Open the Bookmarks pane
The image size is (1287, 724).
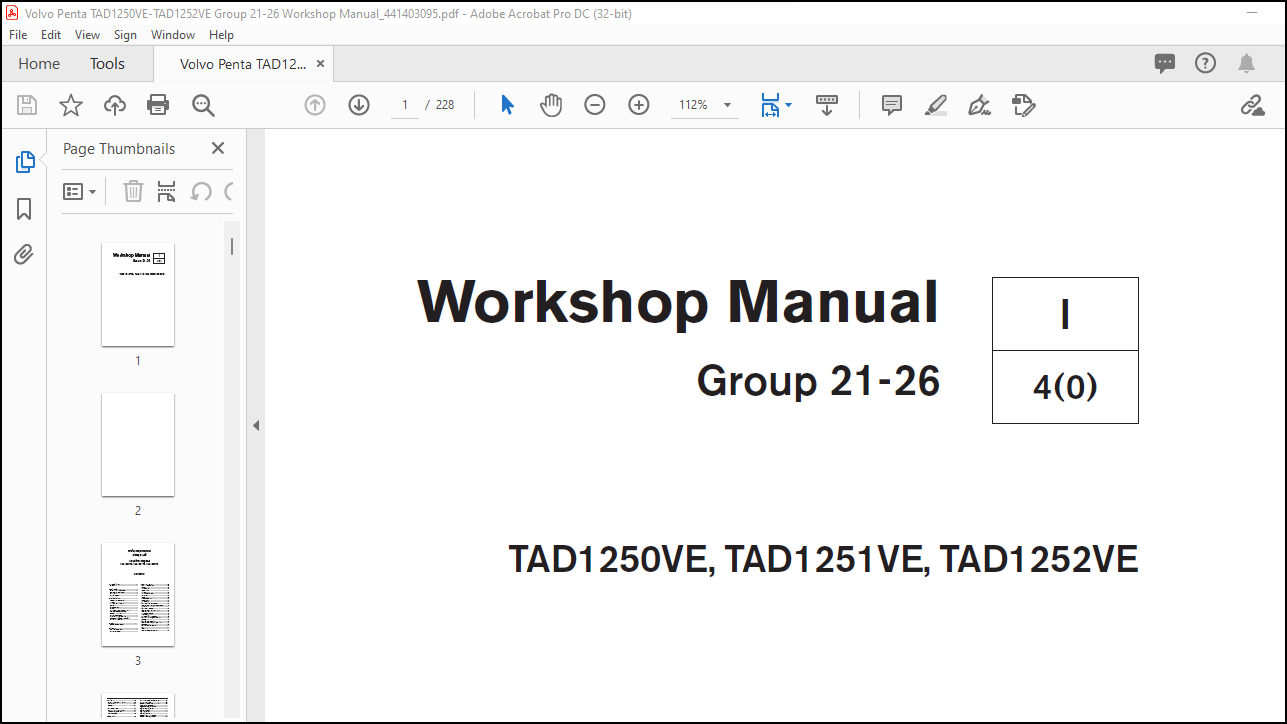25,209
